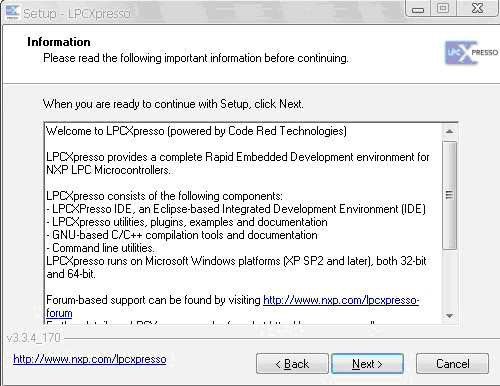The height and width of the screenshot is (386, 500).
Task: Open the nxp.com/lpcxpresso link at bottom
Action: pyautogui.click(x=90, y=359)
